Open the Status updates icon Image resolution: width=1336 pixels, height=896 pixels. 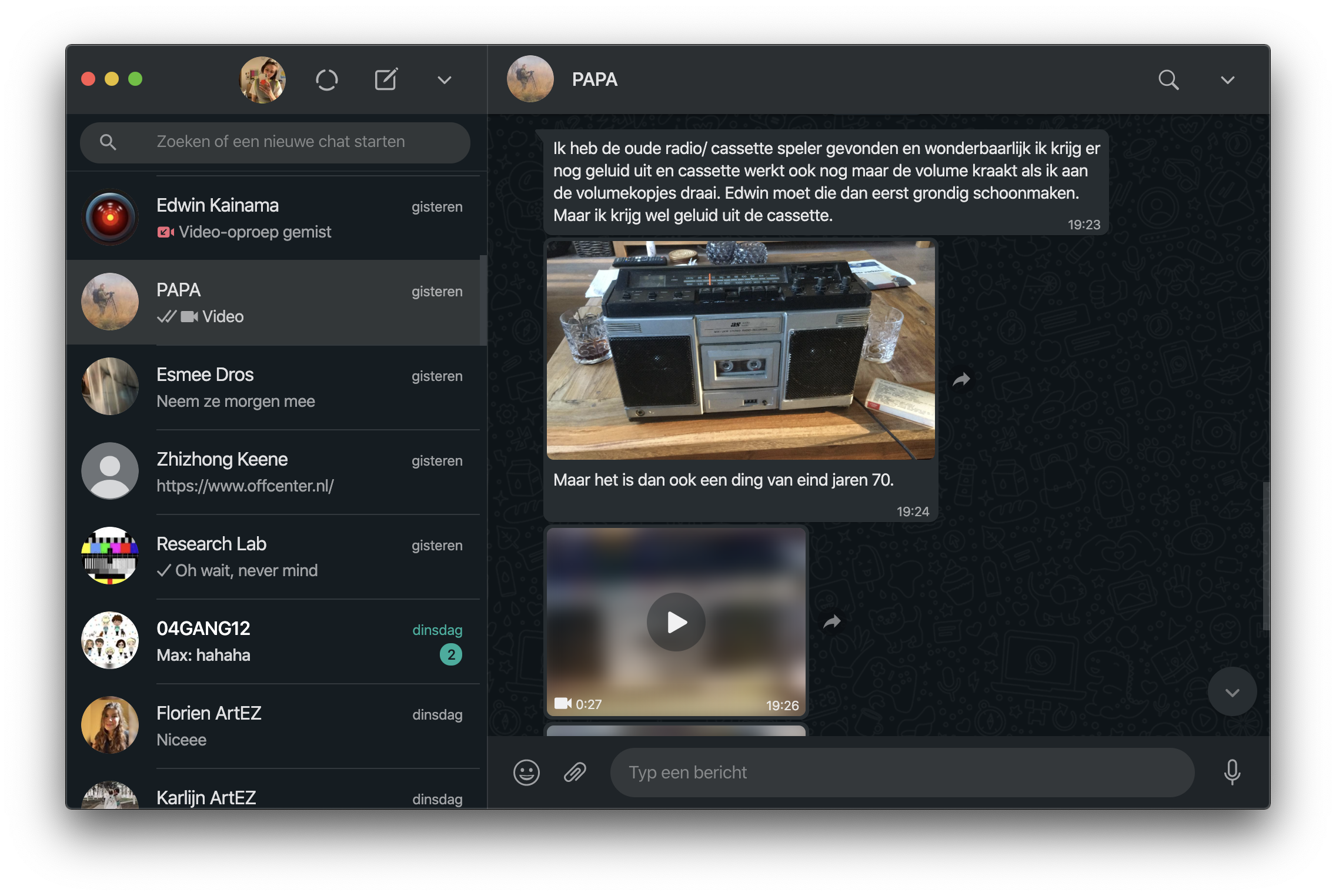click(x=326, y=79)
